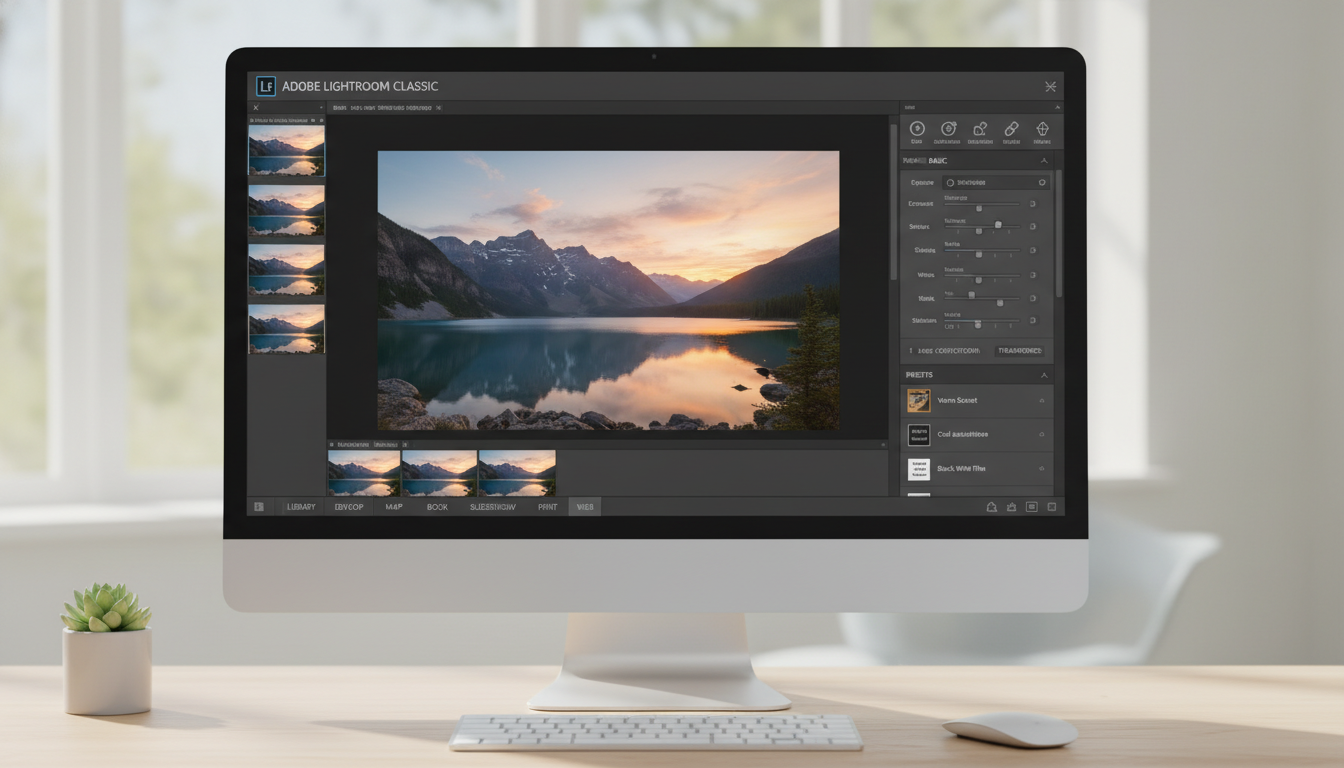Click the Lightroom Classic logo icon
This screenshot has height=768, width=1344.
pyautogui.click(x=264, y=86)
